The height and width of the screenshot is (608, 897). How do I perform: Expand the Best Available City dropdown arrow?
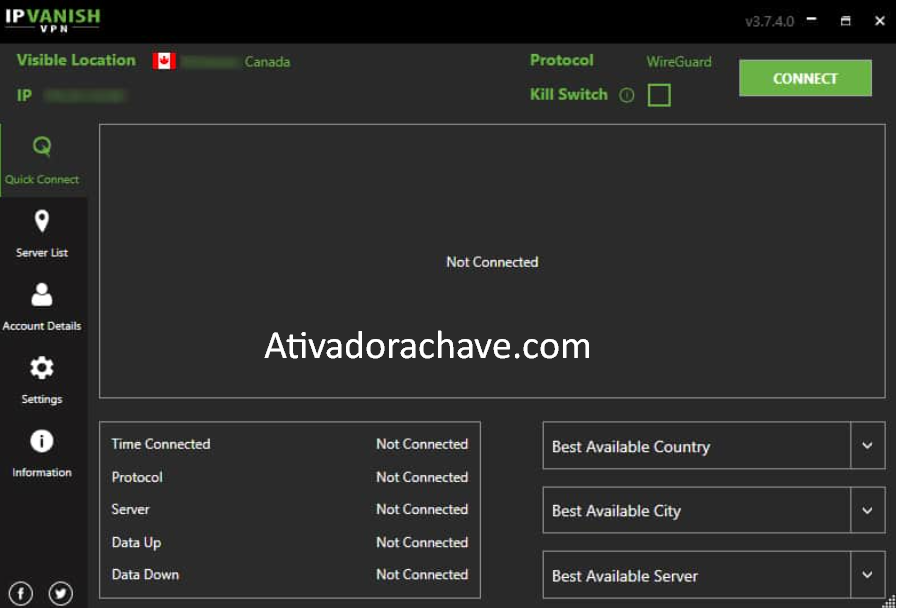click(x=867, y=510)
